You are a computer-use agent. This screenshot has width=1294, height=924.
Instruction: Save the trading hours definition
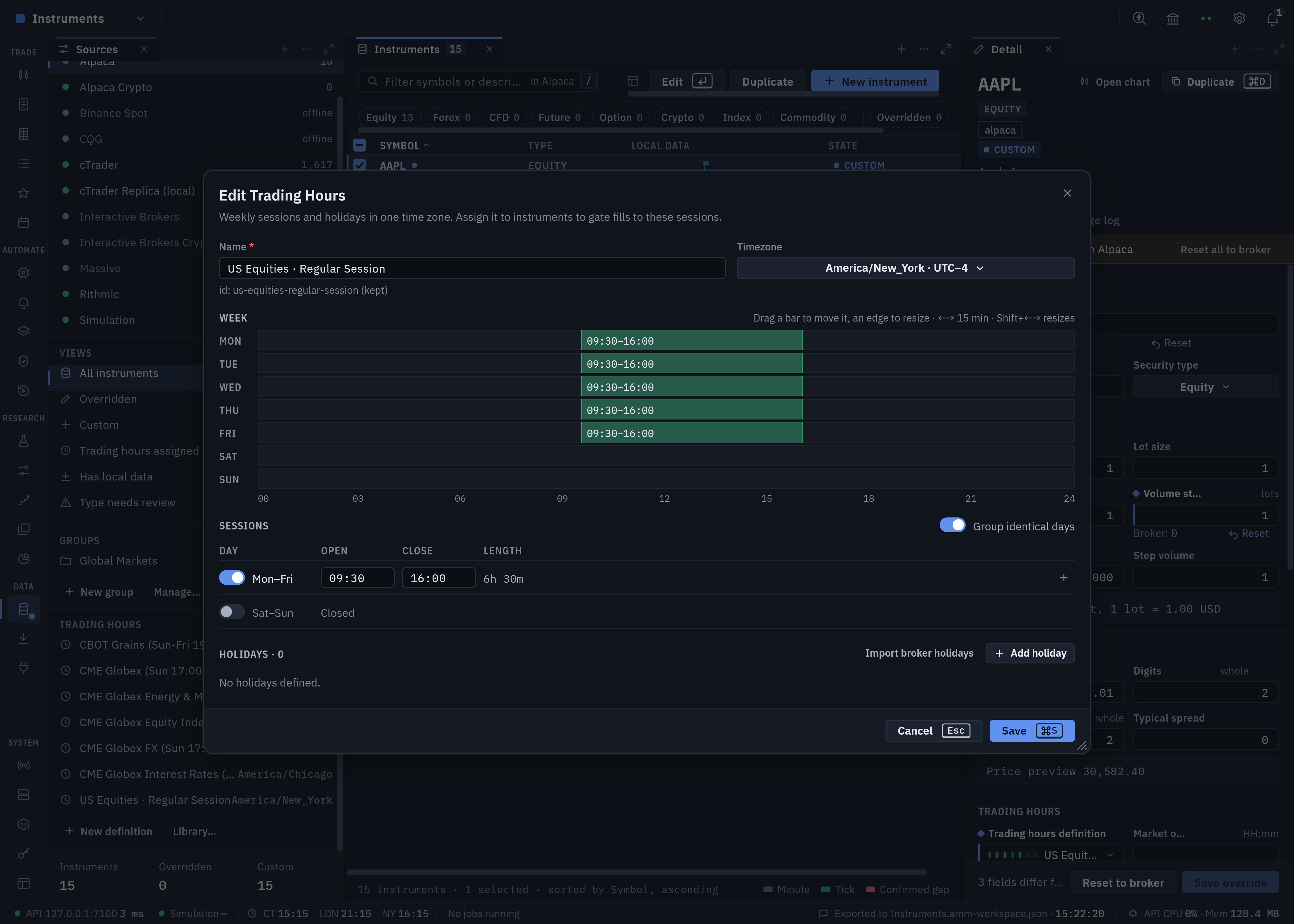point(1032,731)
